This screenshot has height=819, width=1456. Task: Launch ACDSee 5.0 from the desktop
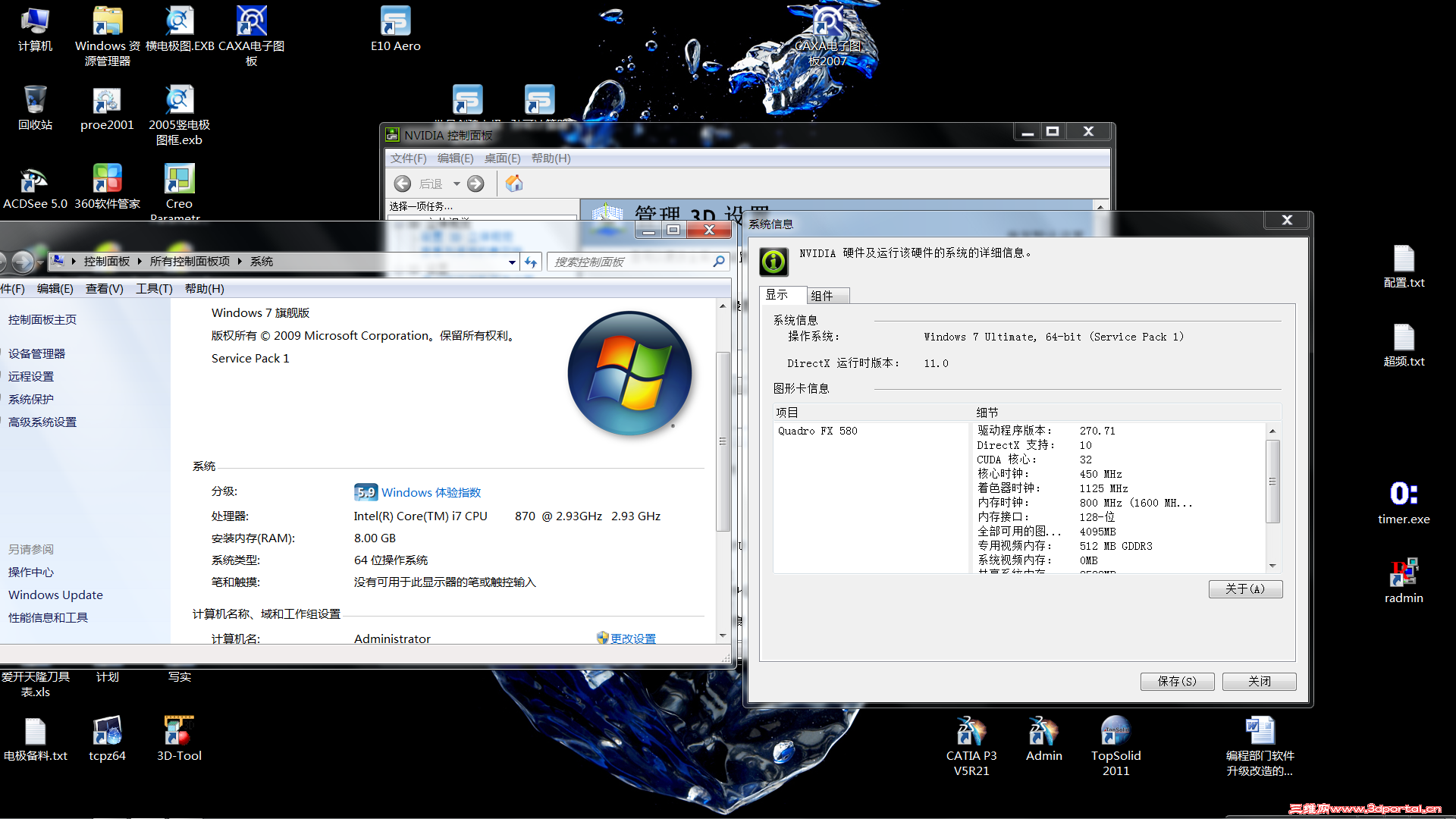tap(33, 182)
